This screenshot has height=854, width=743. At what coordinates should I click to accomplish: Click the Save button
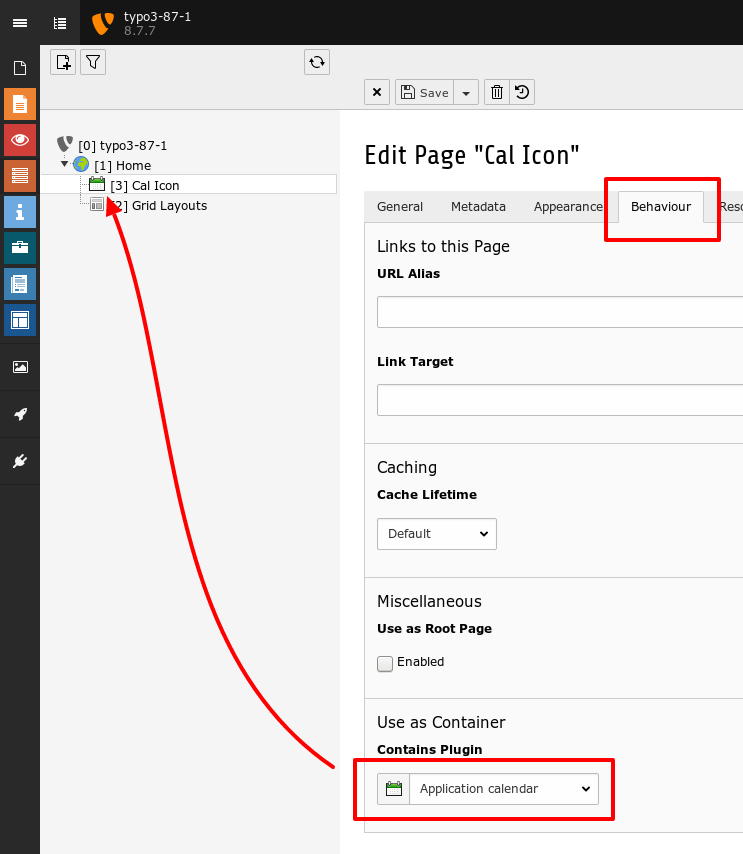[x=425, y=92]
